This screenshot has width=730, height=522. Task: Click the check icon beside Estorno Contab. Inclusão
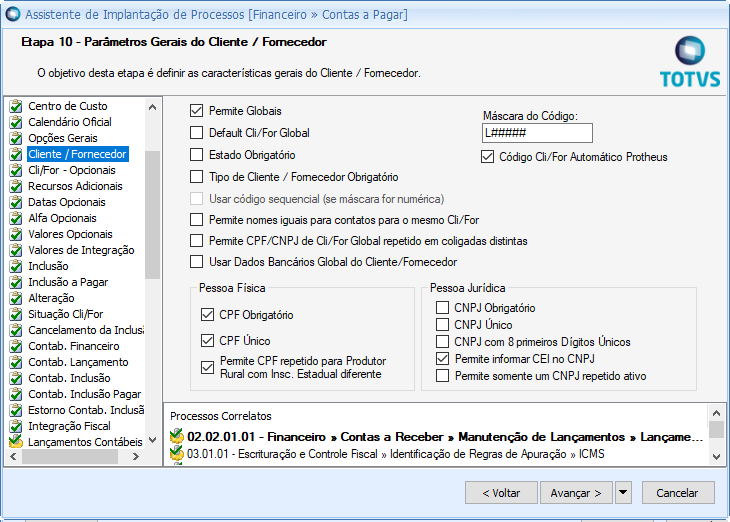point(16,410)
